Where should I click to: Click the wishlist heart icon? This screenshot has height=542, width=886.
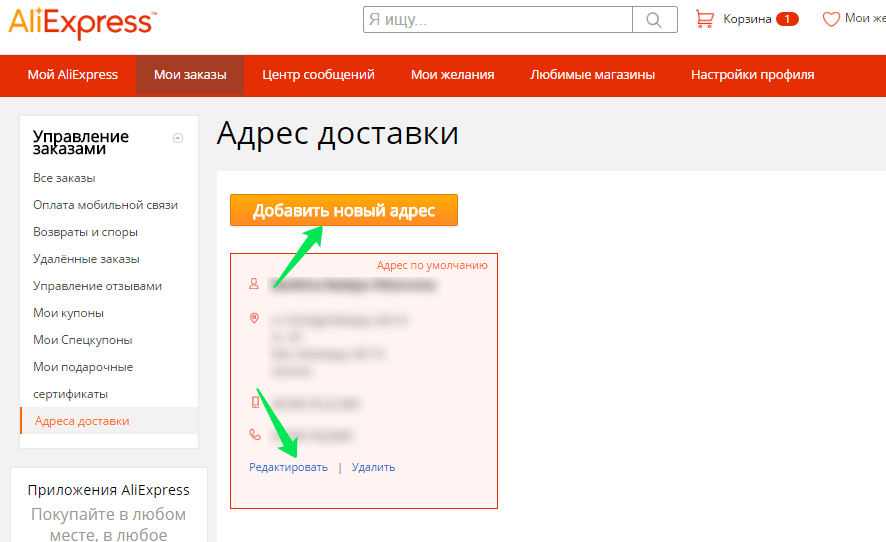click(830, 19)
